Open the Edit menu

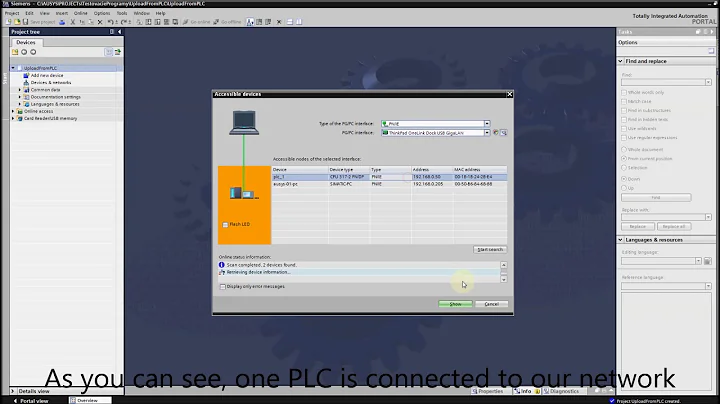coord(29,13)
